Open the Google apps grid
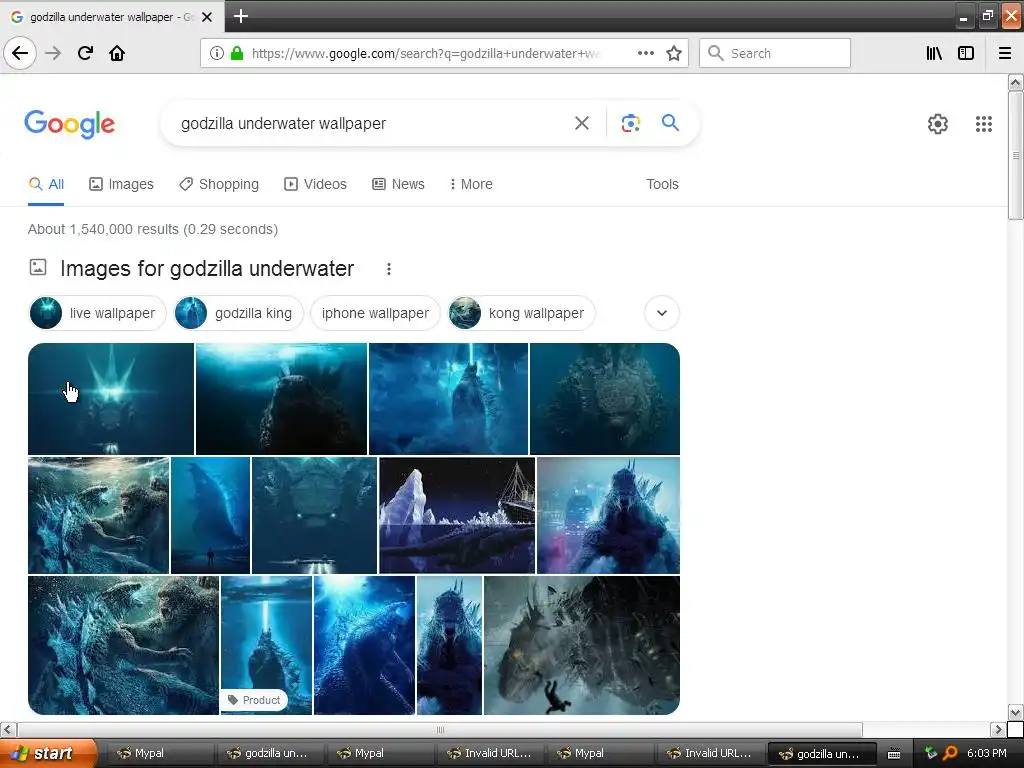Image resolution: width=1024 pixels, height=768 pixels. [x=984, y=123]
